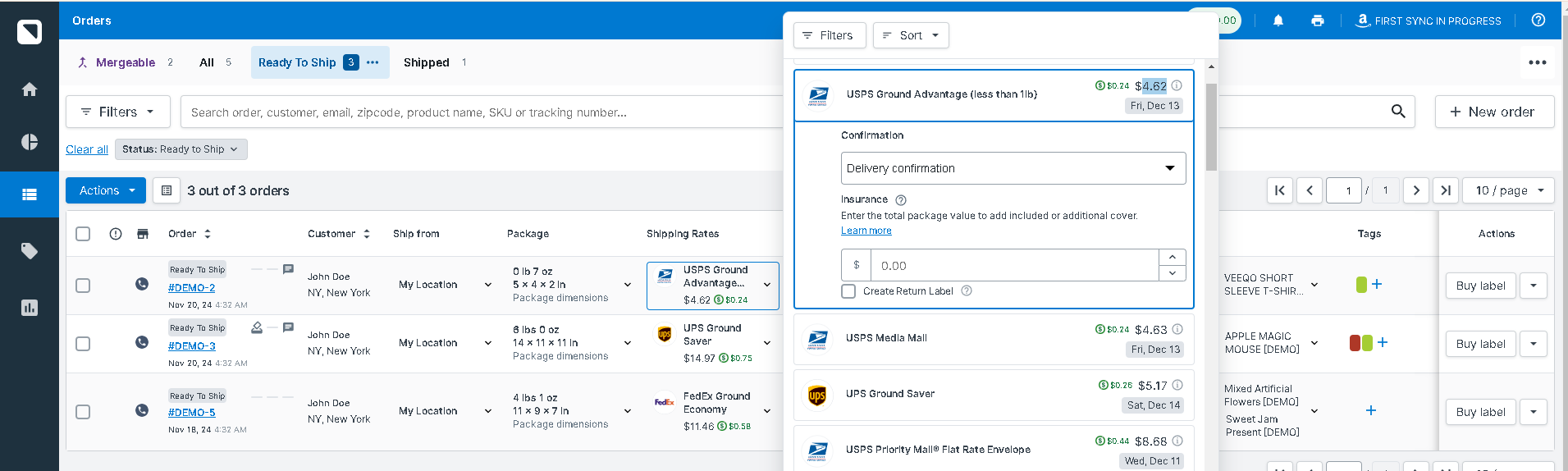Select the #DEMO-5 order checkbox
Screen dimensions: 1568x471
click(x=83, y=412)
